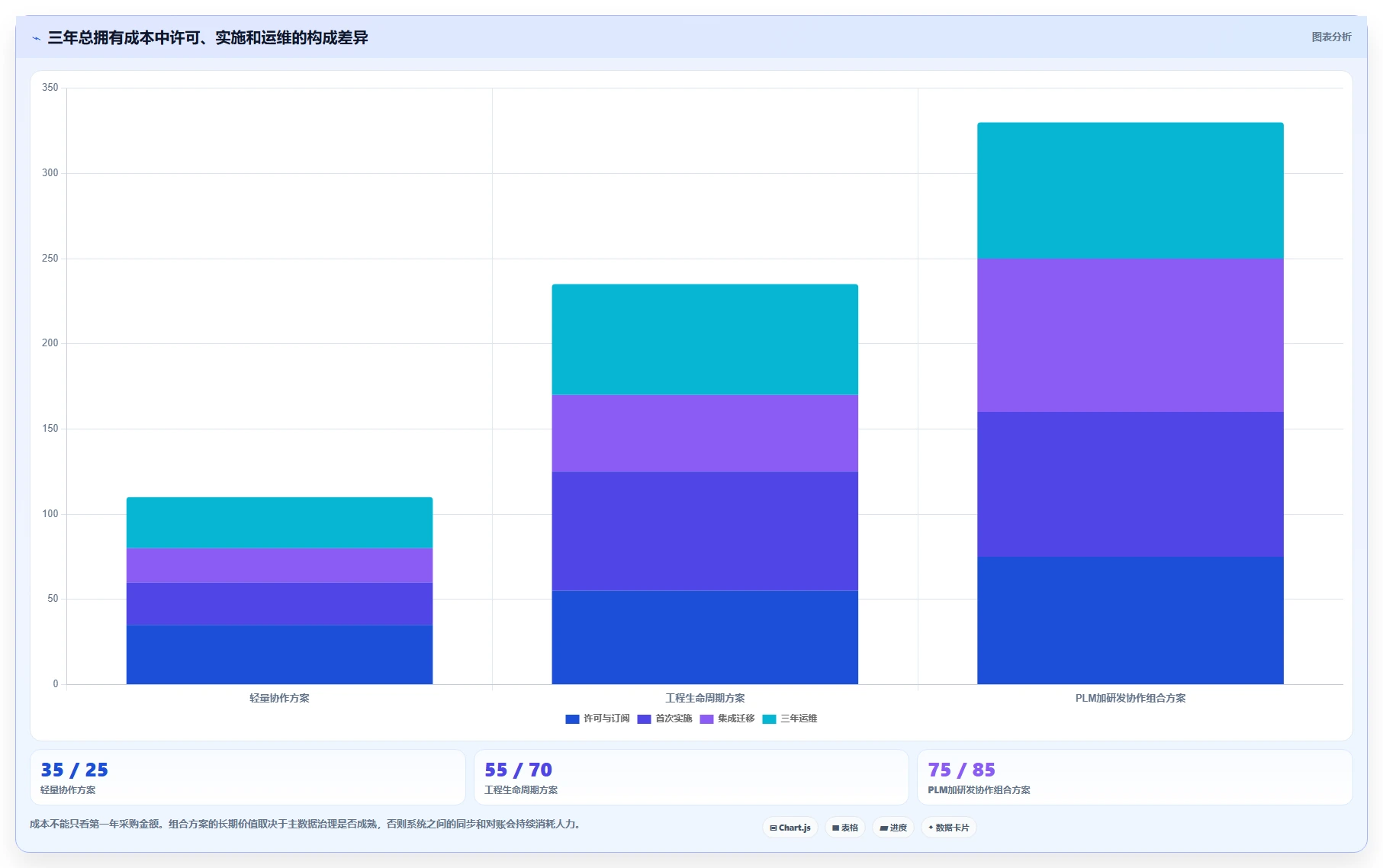Select PLM加研发协作组合方案 首次实施 bar segment
The height and width of the screenshot is (868, 1383).
(x=1131, y=484)
